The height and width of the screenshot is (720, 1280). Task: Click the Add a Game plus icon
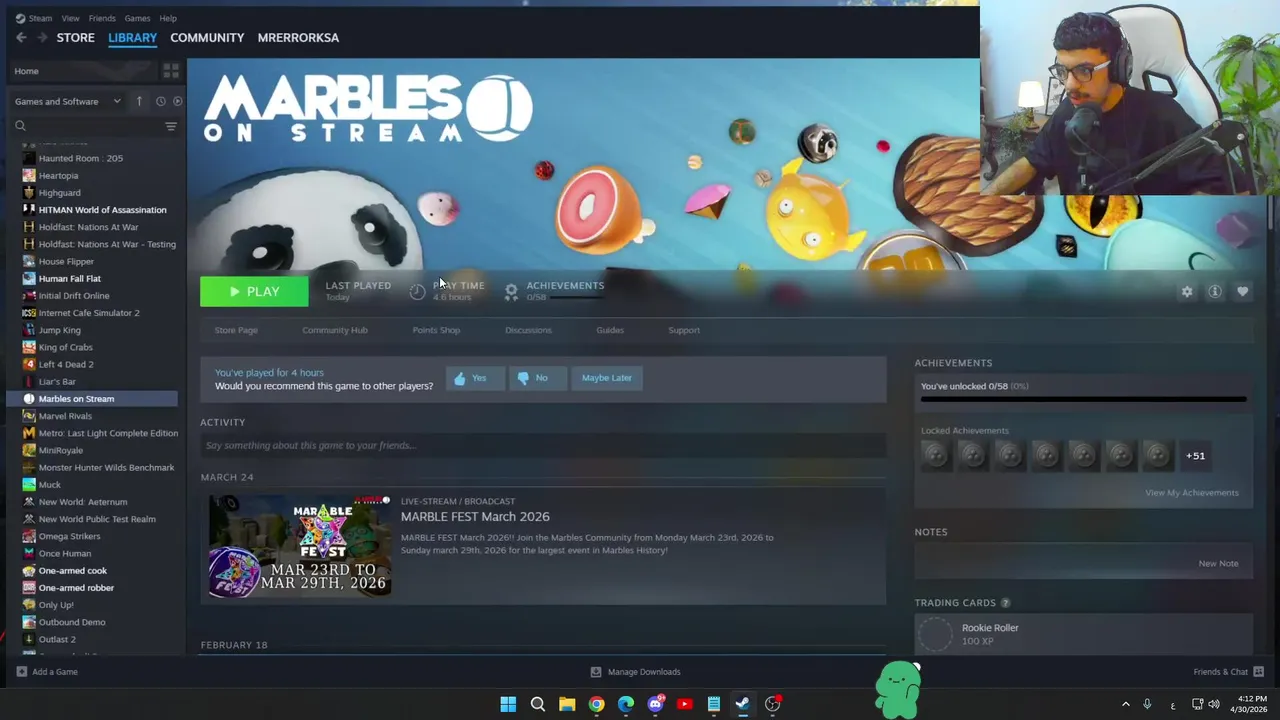[22, 672]
